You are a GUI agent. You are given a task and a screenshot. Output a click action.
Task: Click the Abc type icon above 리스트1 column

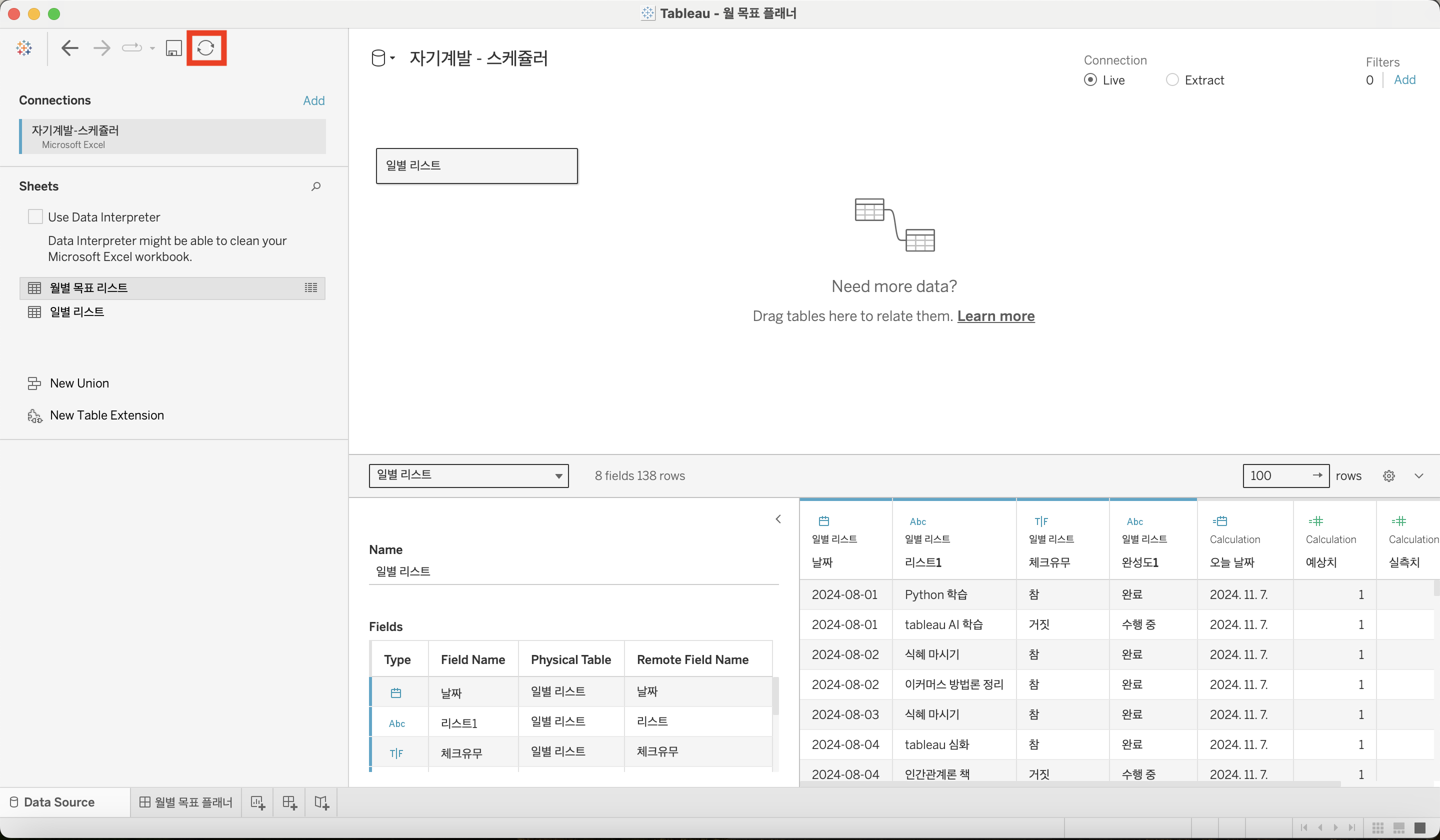click(x=917, y=521)
